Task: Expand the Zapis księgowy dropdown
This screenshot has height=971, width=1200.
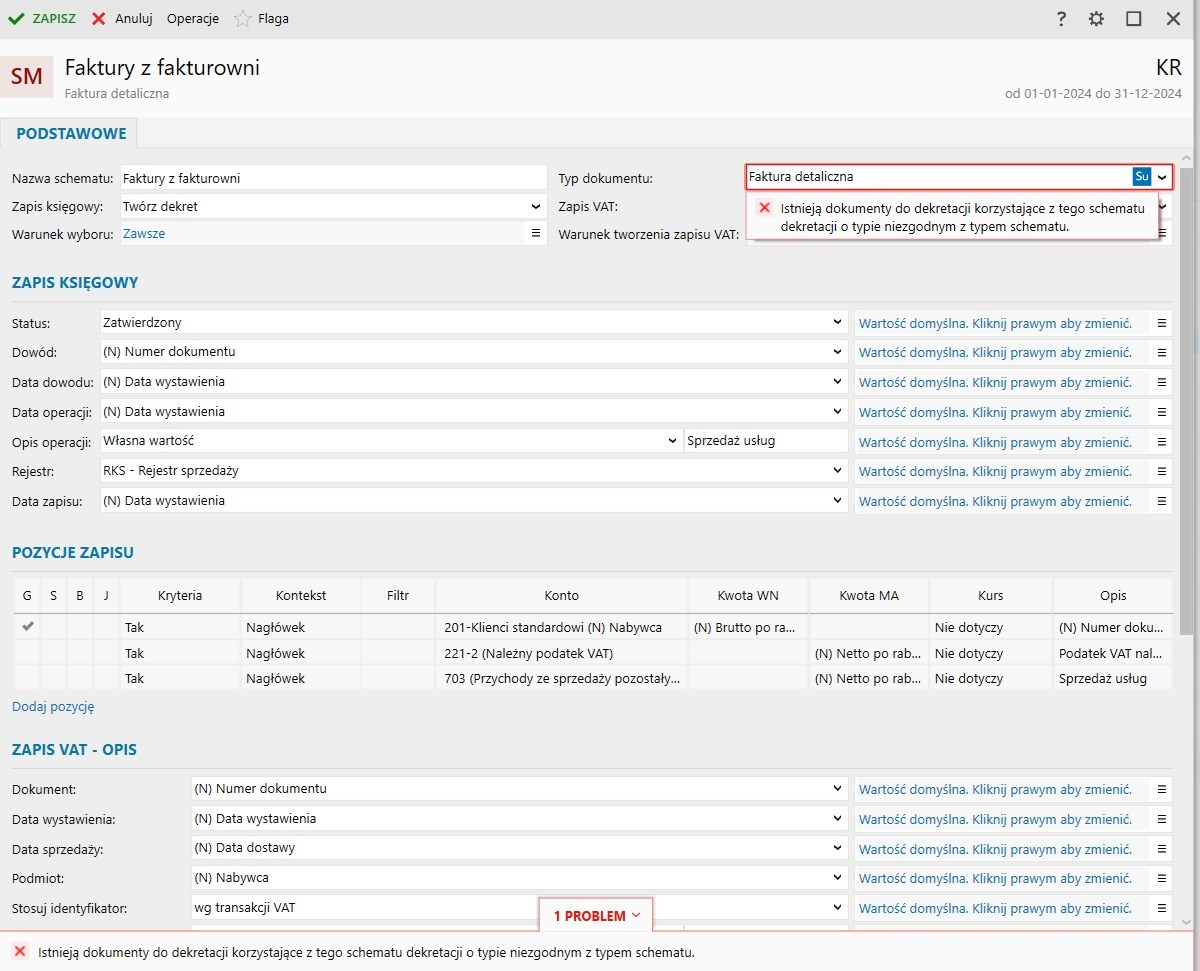Action: [536, 207]
